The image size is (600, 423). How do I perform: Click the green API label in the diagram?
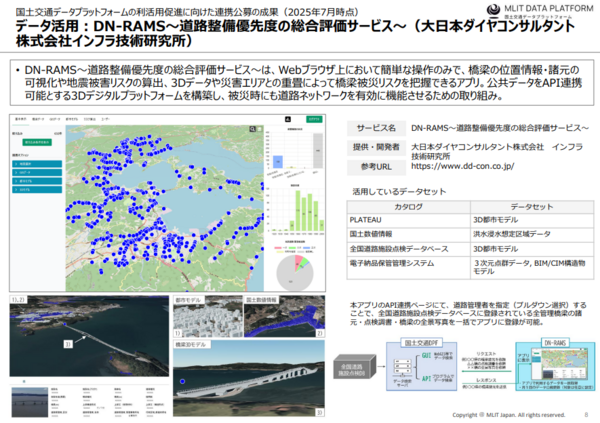tap(426, 378)
